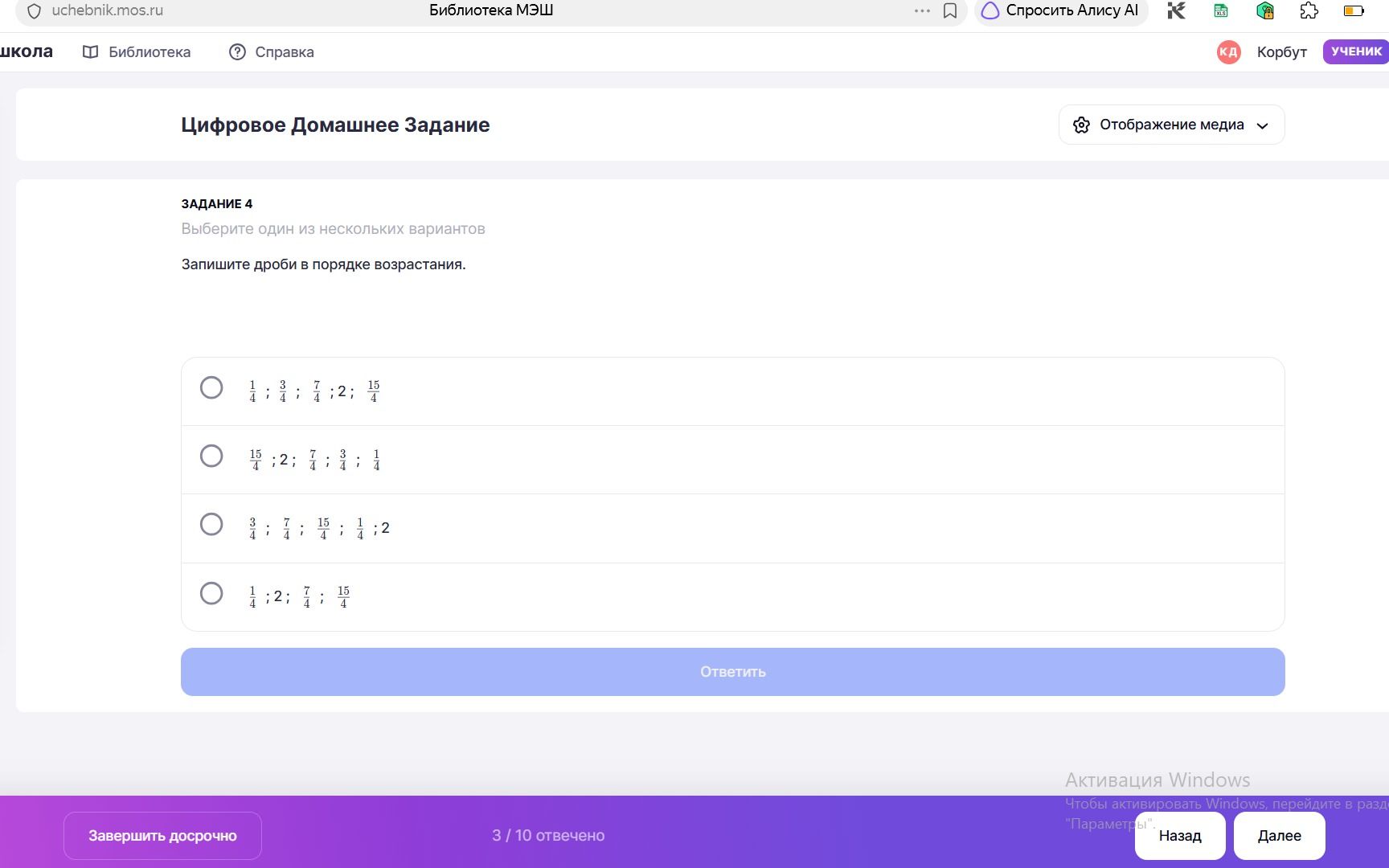Select the answer starting with 3/4; 7/4; 15/4
Image resolution: width=1389 pixels, height=868 pixels.
[x=732, y=528]
